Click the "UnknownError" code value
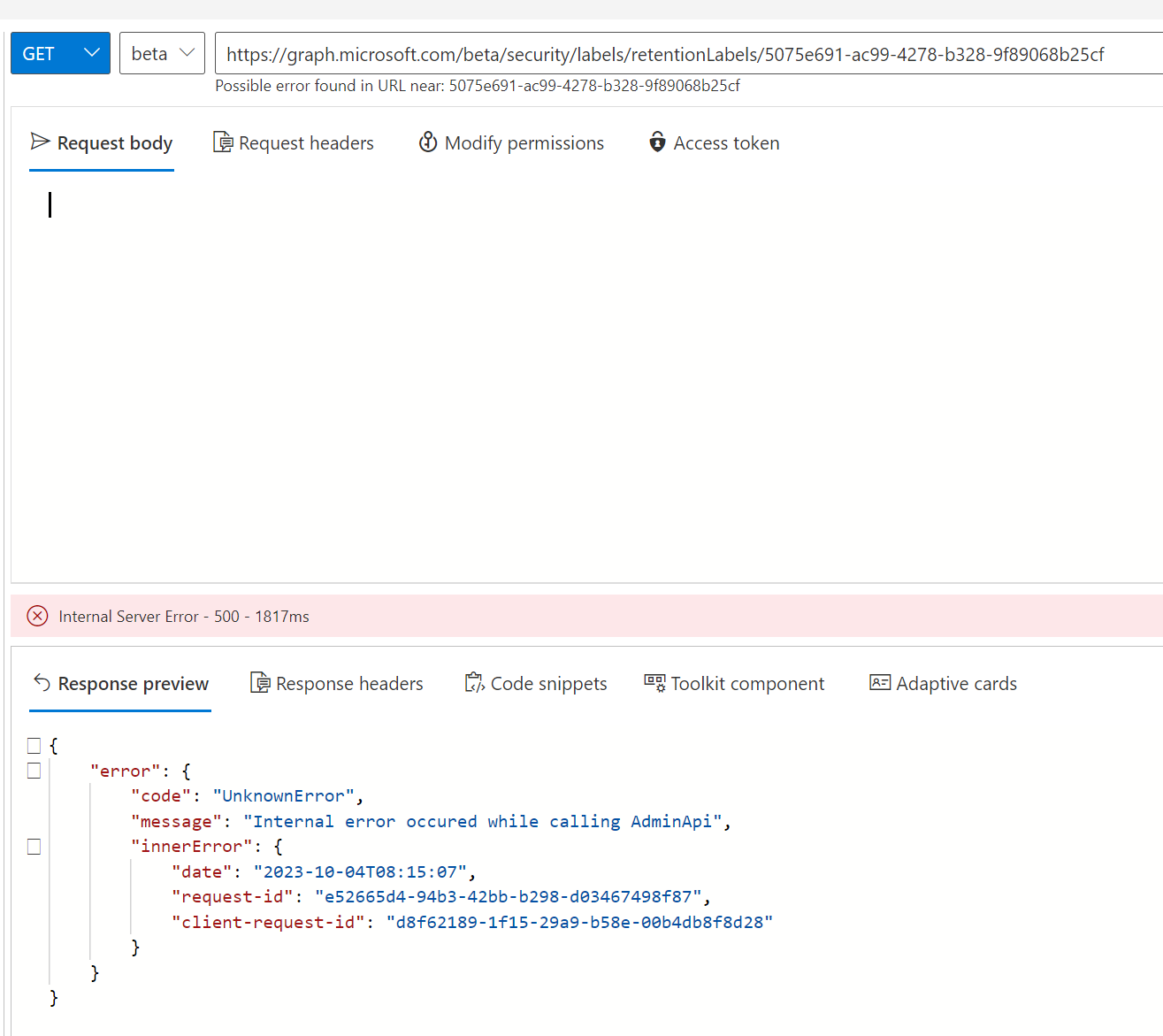 click(x=283, y=796)
